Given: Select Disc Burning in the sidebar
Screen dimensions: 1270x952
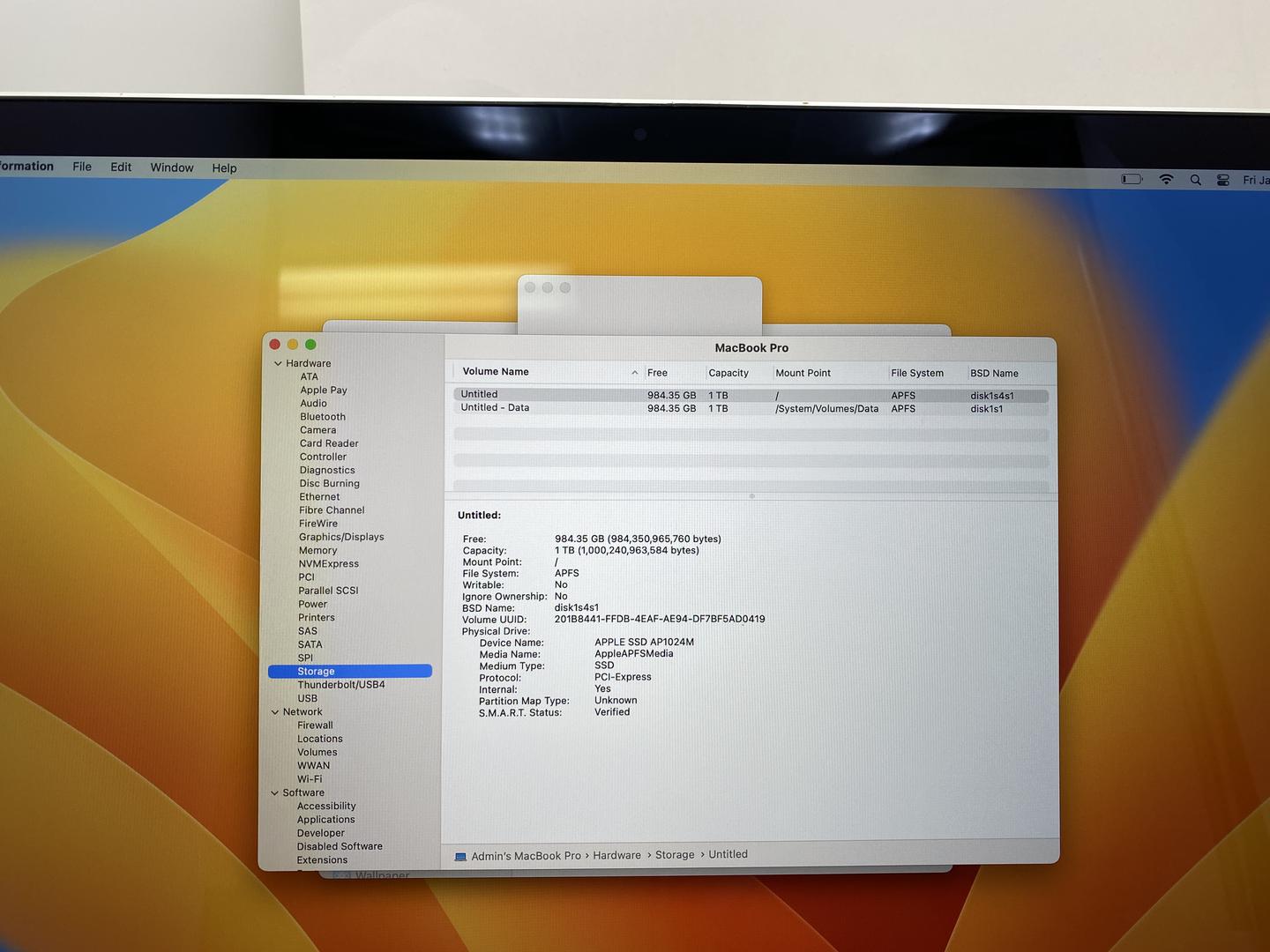Looking at the screenshot, I should (x=329, y=483).
